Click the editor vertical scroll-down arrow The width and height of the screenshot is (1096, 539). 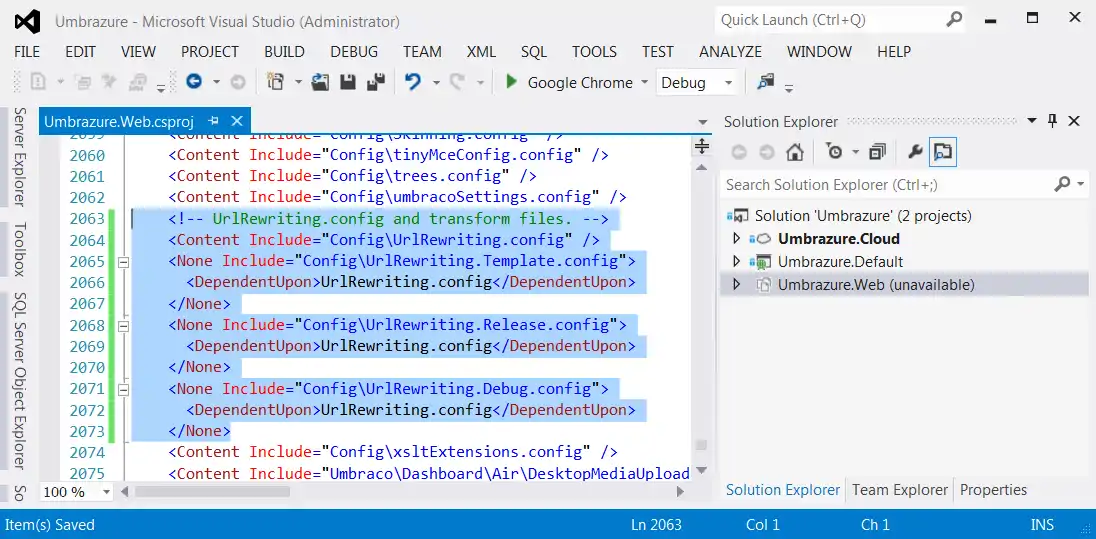tap(702, 470)
